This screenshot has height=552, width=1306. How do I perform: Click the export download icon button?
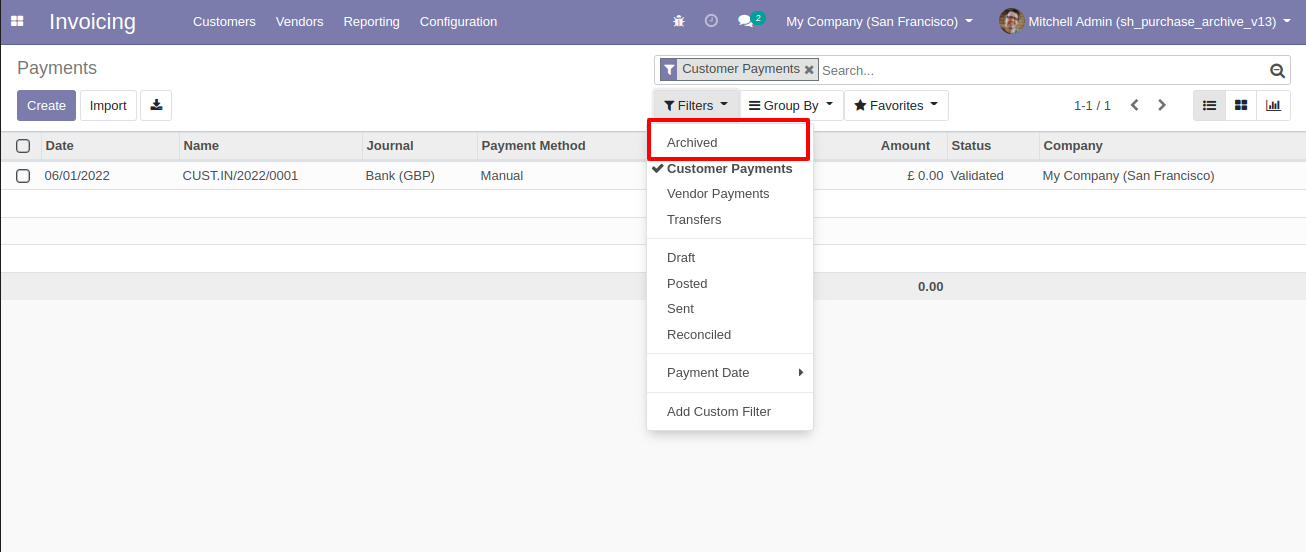pyautogui.click(x=156, y=105)
